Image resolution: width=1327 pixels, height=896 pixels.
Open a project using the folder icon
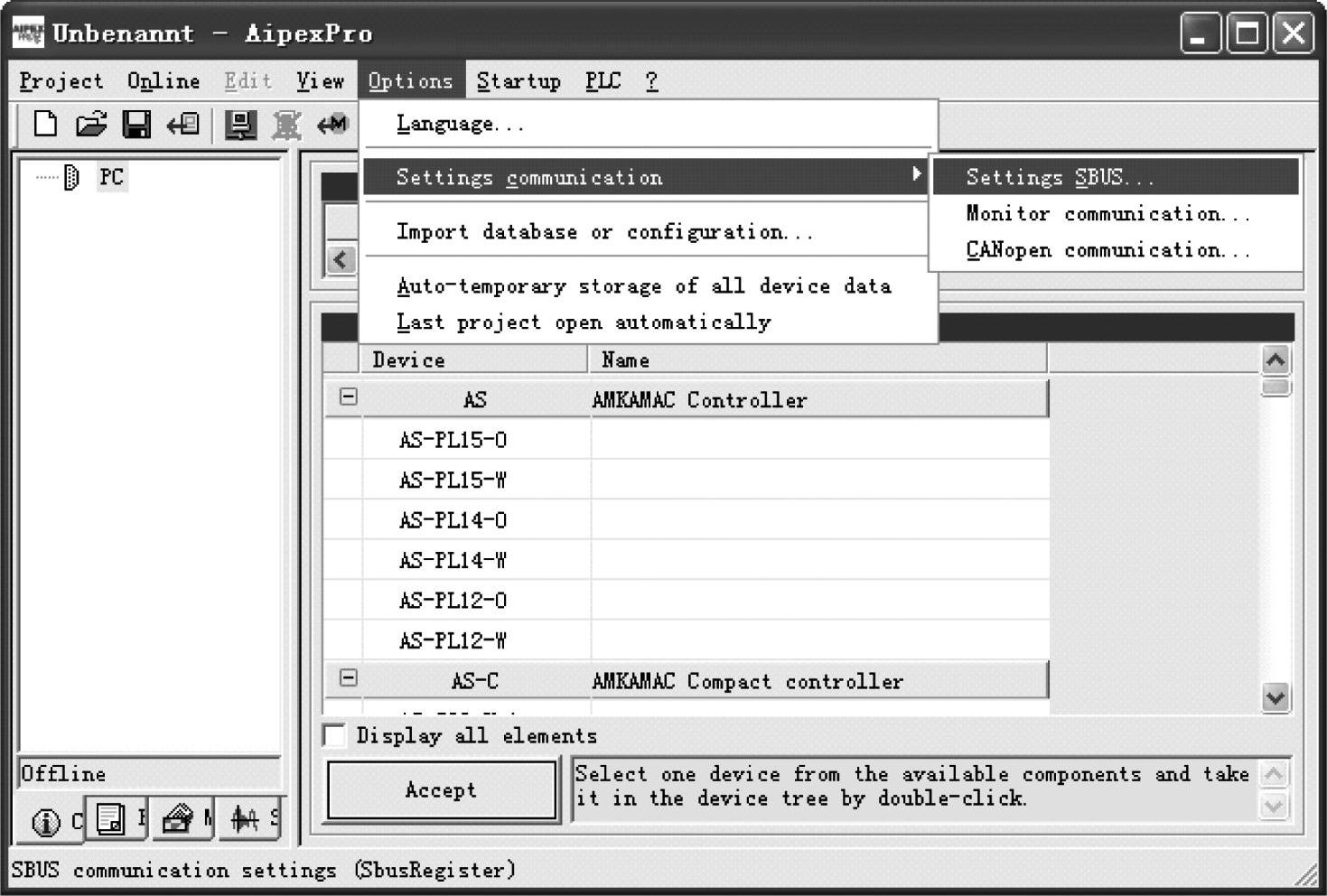coord(90,124)
